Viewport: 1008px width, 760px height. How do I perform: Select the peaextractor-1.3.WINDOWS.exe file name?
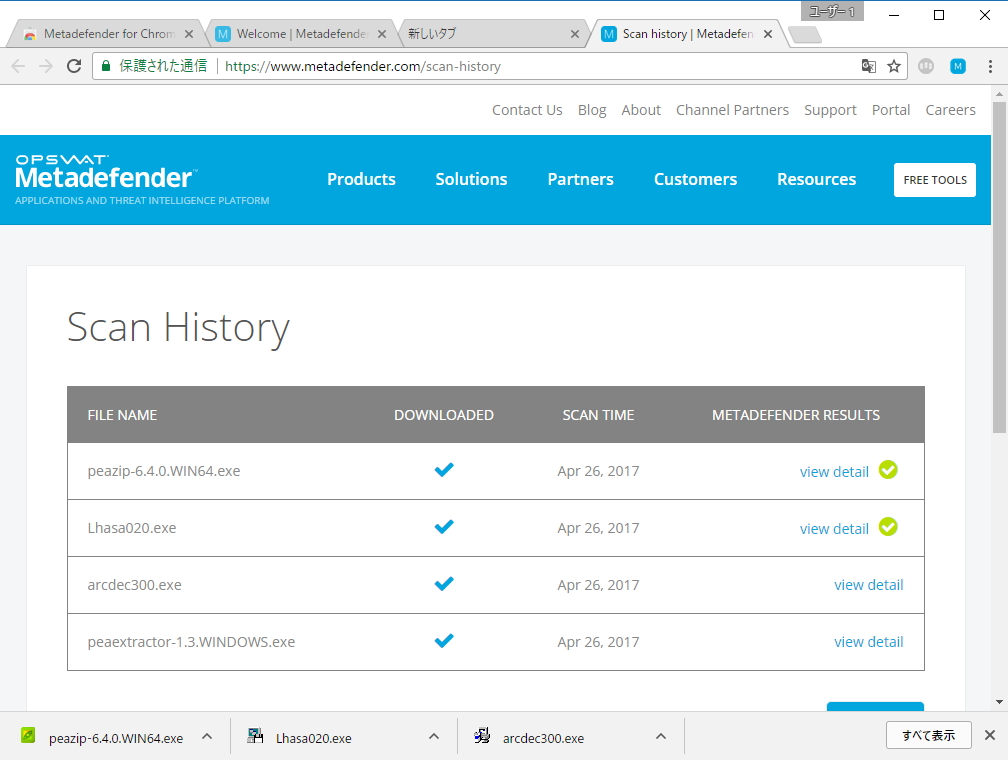191,642
